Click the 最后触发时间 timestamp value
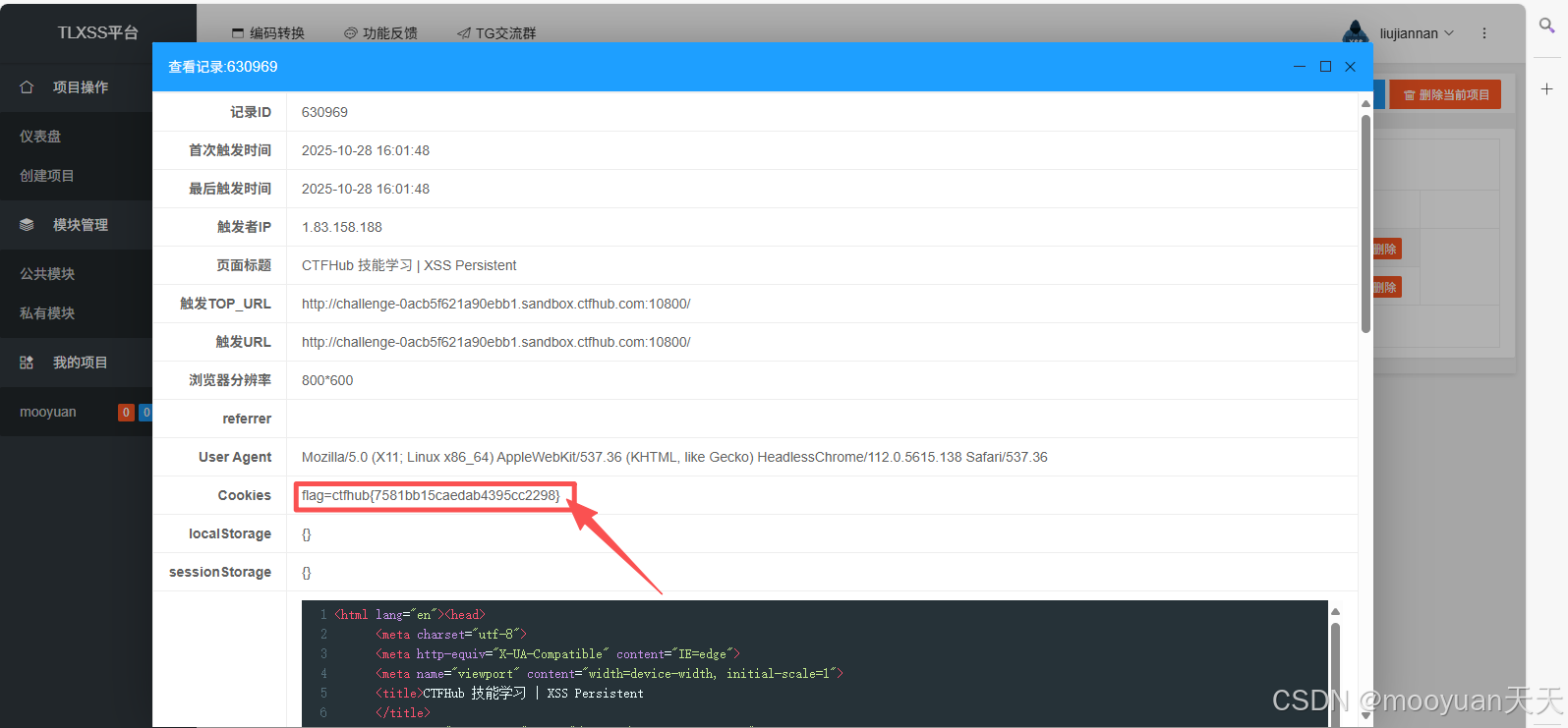 pos(366,189)
